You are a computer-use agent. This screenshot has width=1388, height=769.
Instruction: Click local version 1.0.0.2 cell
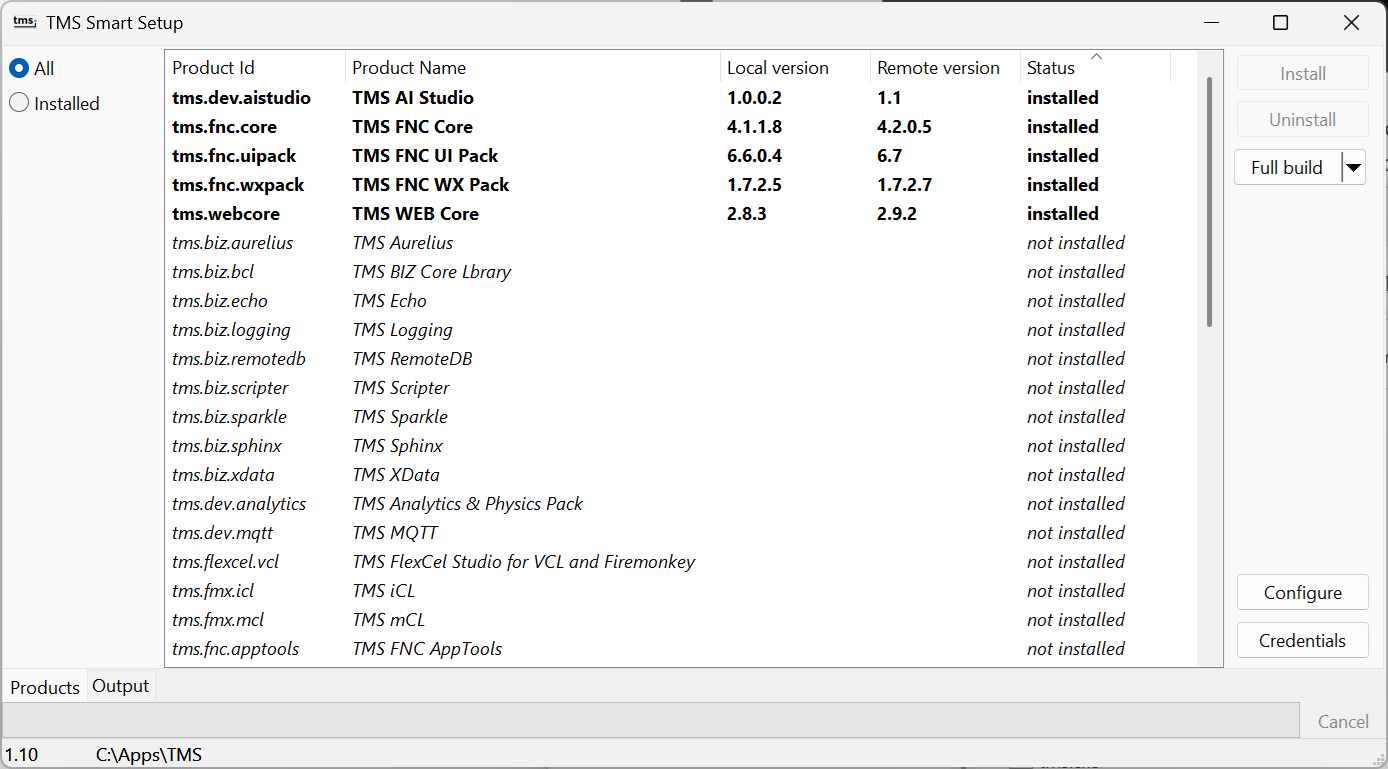pyautogui.click(x=754, y=98)
